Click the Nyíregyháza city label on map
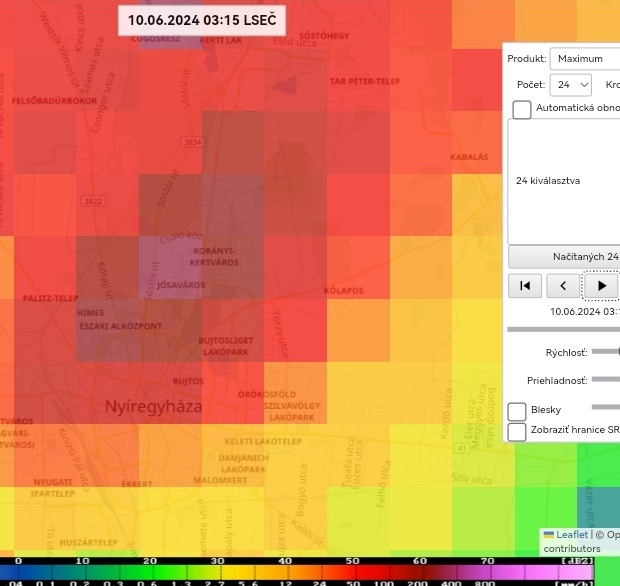620x586 pixels. point(153,407)
